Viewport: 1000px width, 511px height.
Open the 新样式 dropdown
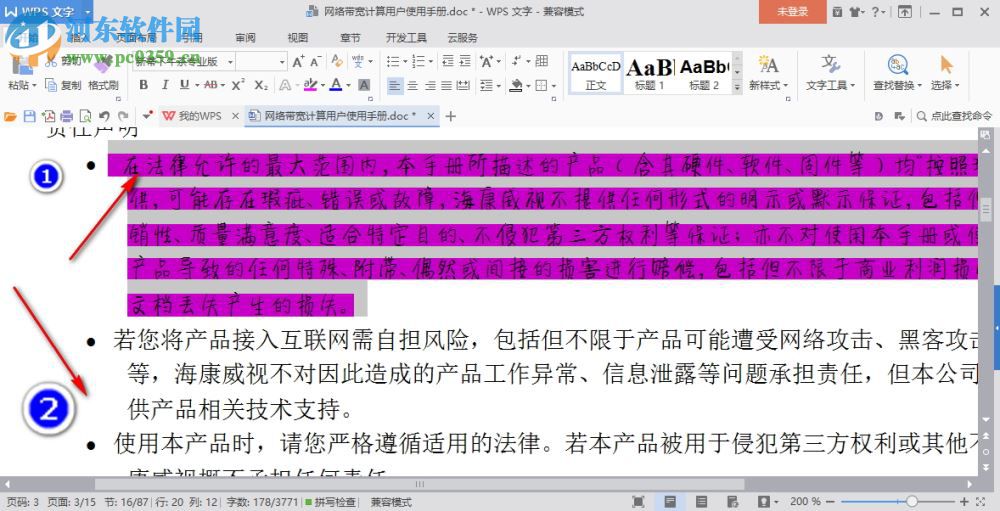tap(768, 85)
